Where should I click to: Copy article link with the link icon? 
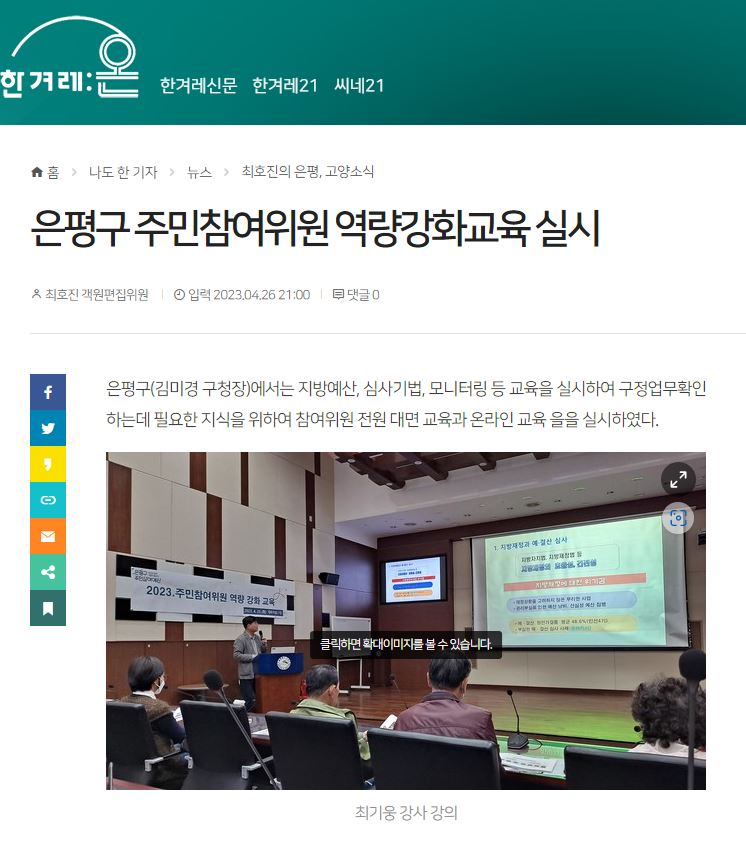pyautogui.click(x=48, y=500)
